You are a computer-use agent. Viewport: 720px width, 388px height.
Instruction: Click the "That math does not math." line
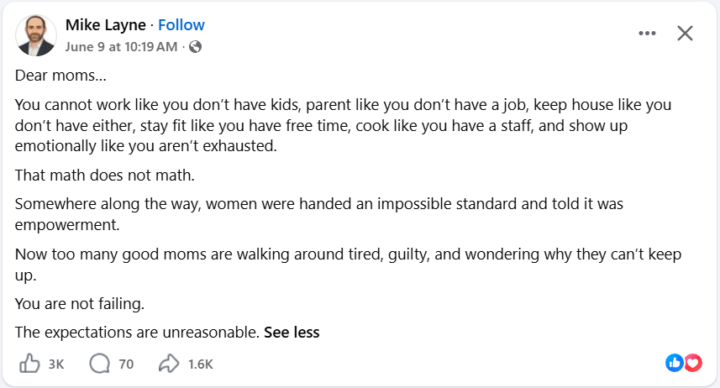(105, 175)
